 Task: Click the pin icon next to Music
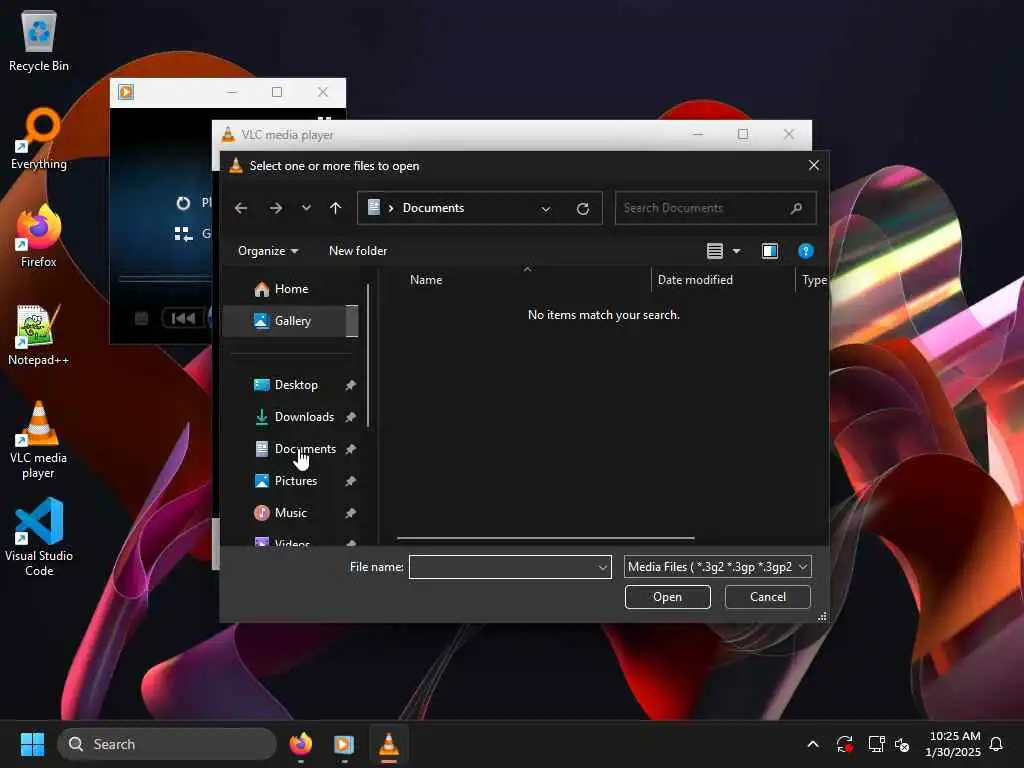pos(350,513)
